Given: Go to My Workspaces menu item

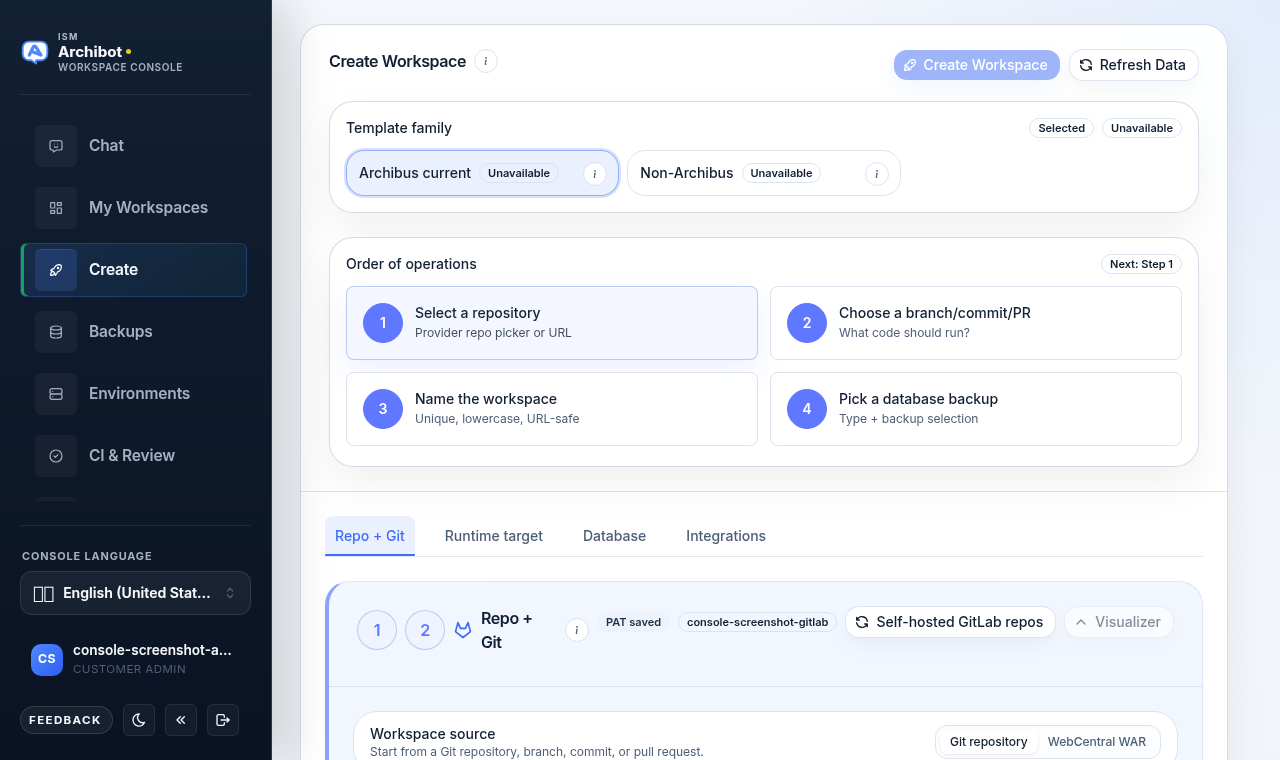Looking at the screenshot, I should coord(134,208).
